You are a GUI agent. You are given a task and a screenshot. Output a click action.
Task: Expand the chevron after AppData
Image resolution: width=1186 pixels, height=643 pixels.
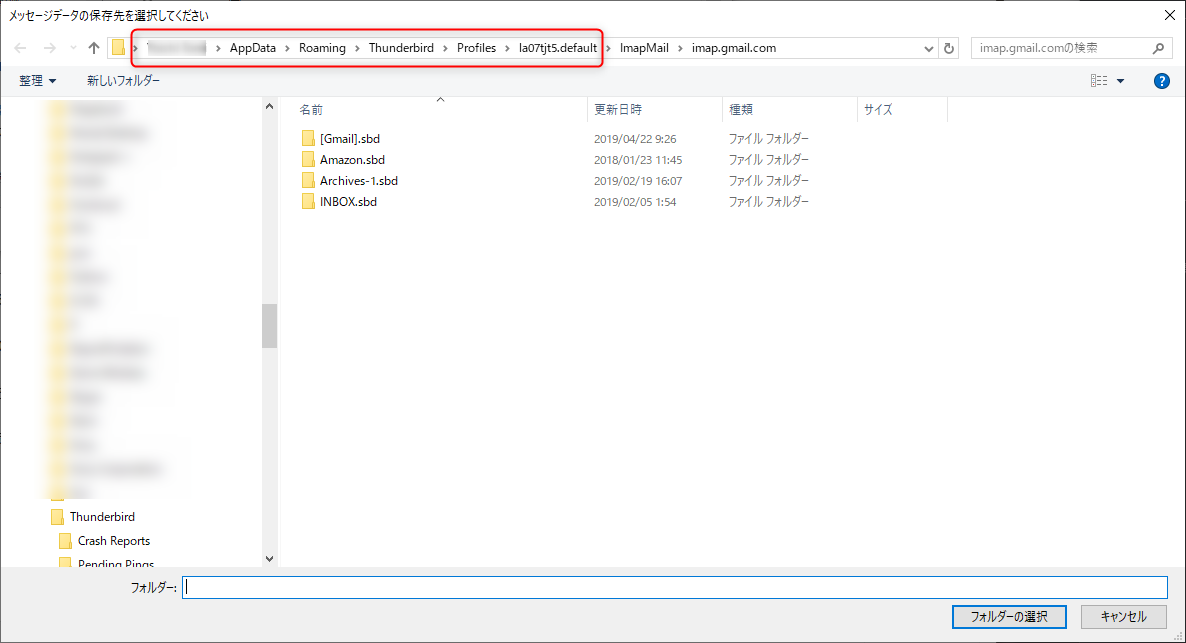[x=287, y=48]
